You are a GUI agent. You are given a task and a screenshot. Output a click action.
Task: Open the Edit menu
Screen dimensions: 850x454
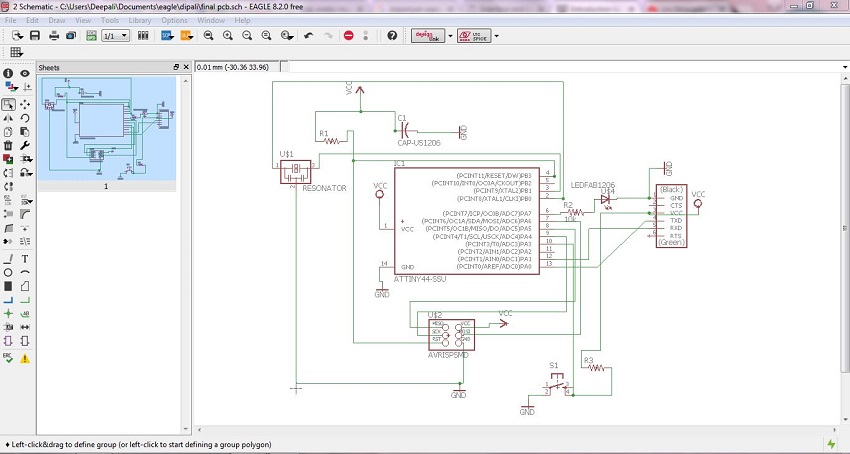click(32, 20)
